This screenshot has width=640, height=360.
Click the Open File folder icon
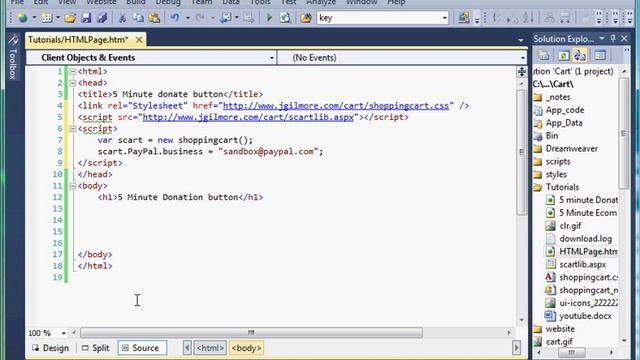coord(70,18)
